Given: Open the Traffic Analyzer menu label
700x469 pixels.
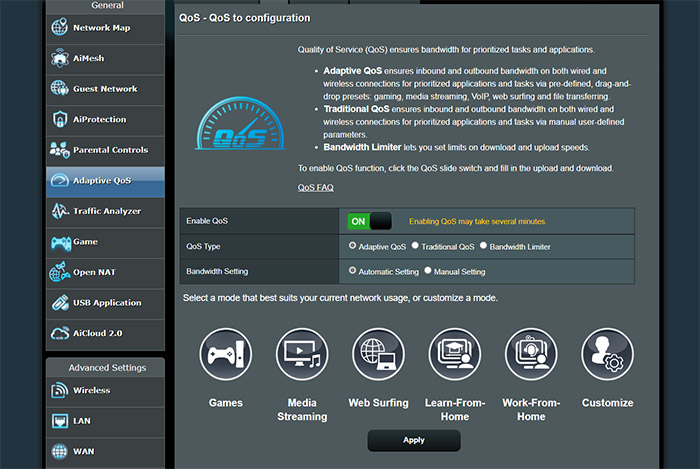Looking at the screenshot, I should [107, 211].
